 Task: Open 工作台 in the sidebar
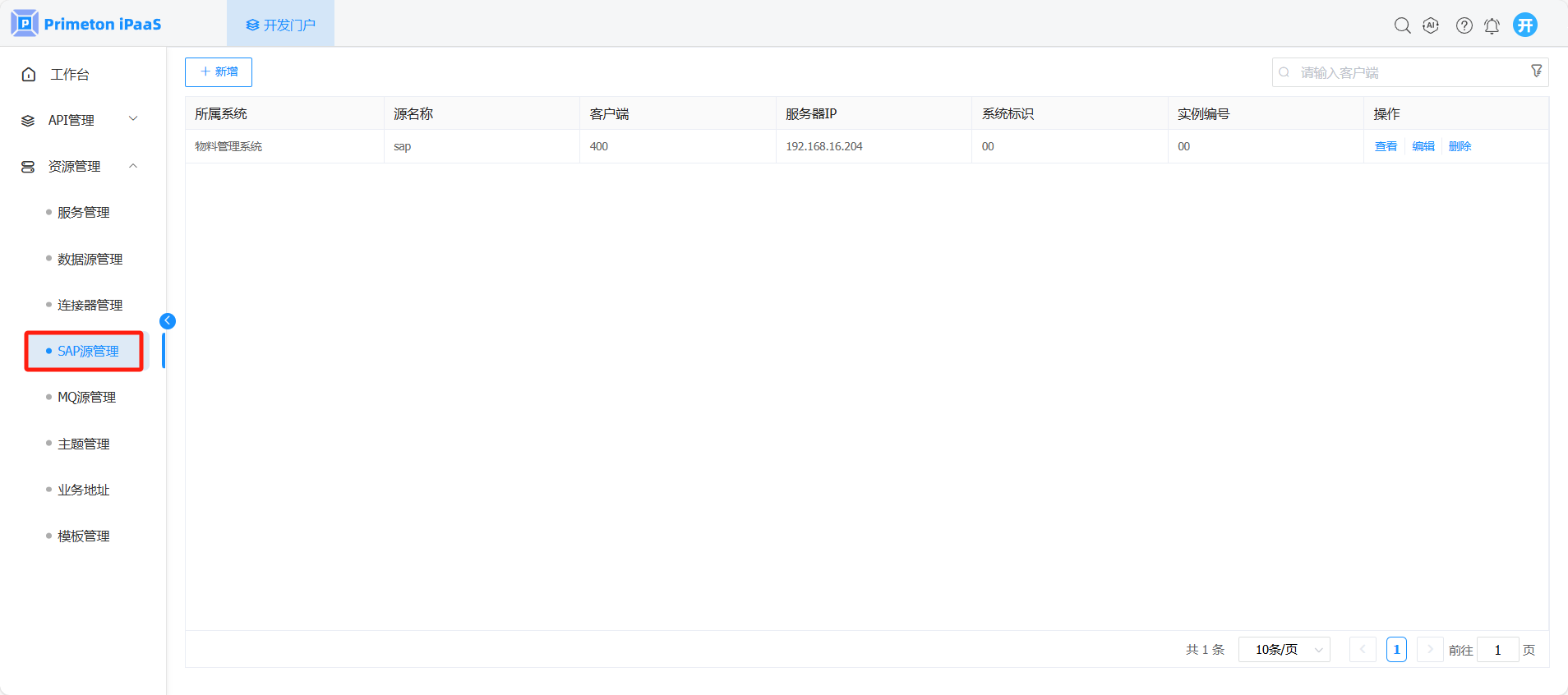point(69,75)
